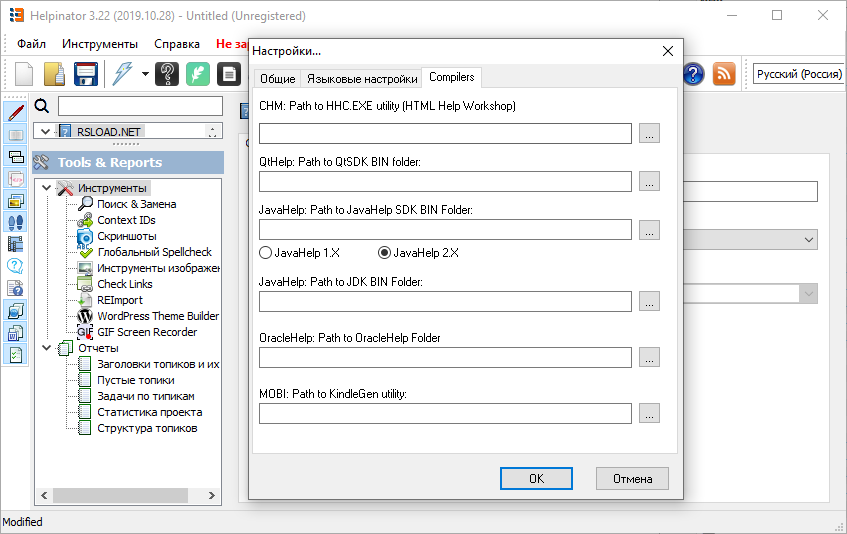Collapse the Инструменты tree node
The width and height of the screenshot is (847, 534).
coord(46,188)
